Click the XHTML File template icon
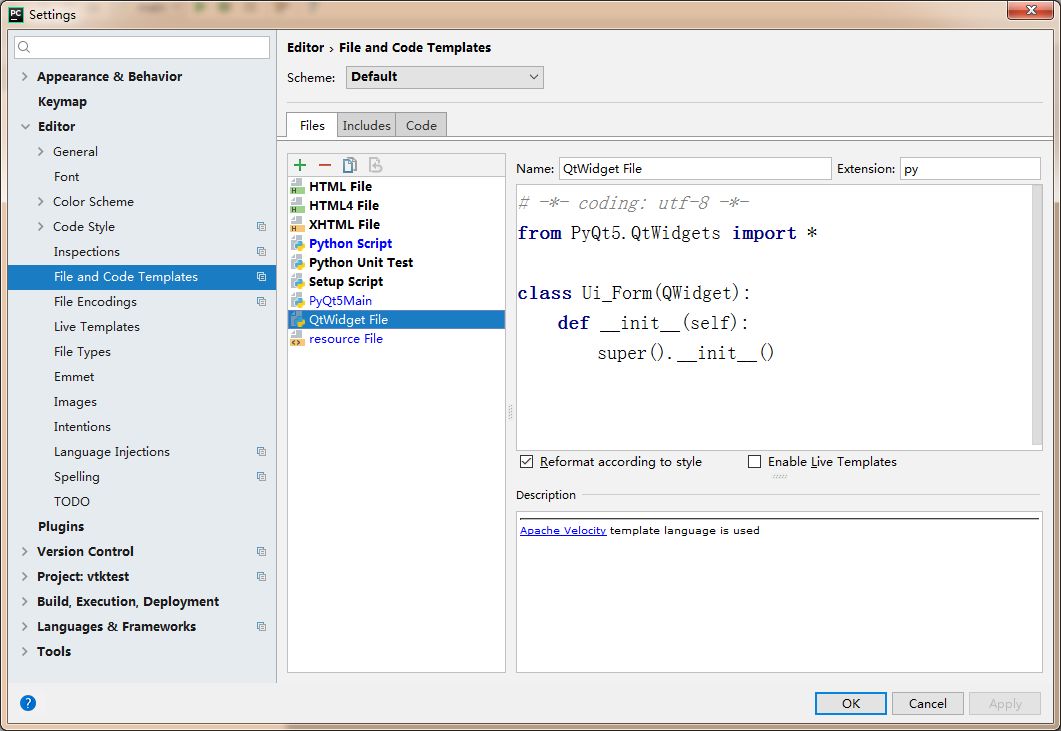Screen dimensions: 1061x731 click(297, 224)
